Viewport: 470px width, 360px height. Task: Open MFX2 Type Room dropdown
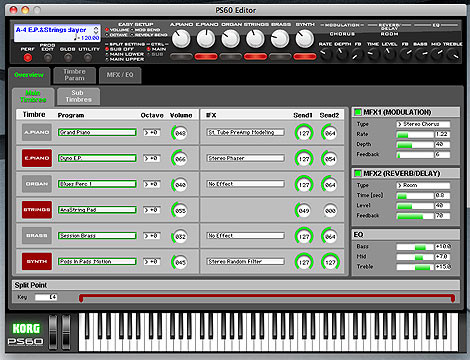(423, 185)
